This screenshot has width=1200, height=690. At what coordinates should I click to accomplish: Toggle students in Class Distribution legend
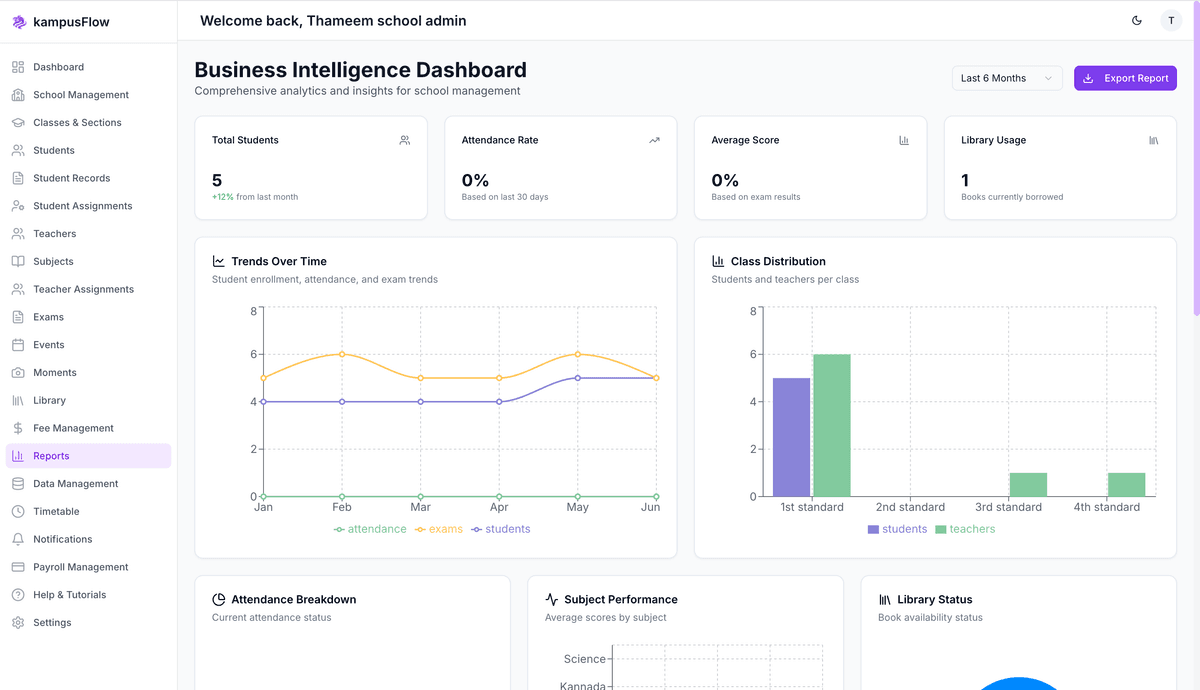tap(897, 528)
